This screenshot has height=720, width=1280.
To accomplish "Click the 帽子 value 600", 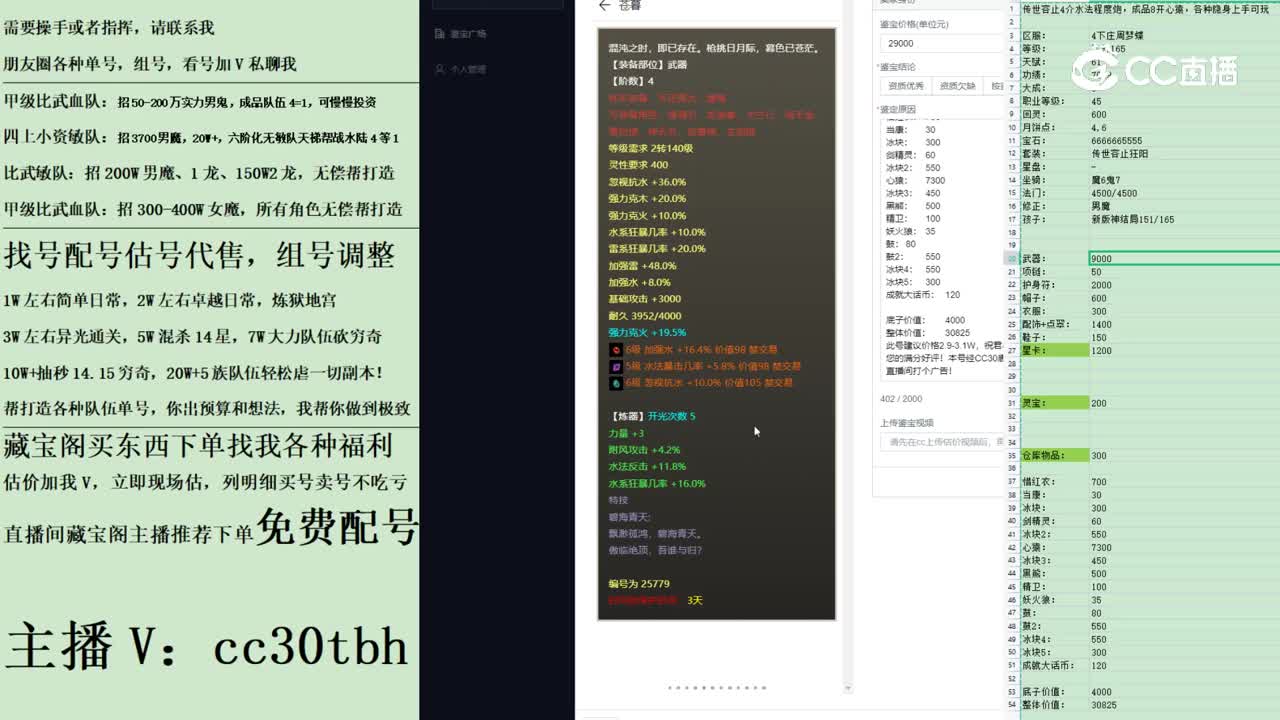I will point(1099,298).
